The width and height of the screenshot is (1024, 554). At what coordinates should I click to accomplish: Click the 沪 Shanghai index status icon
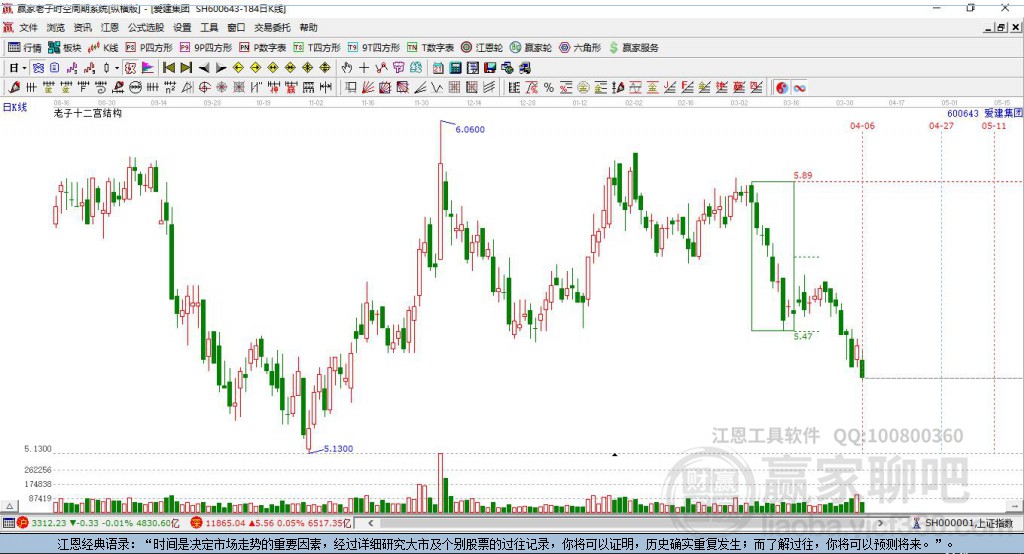point(23,523)
